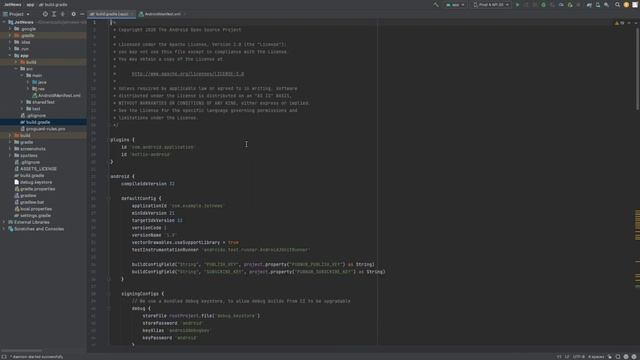
Task: Click tool window toggle icon in status bar corner
Action: pos(4,356)
